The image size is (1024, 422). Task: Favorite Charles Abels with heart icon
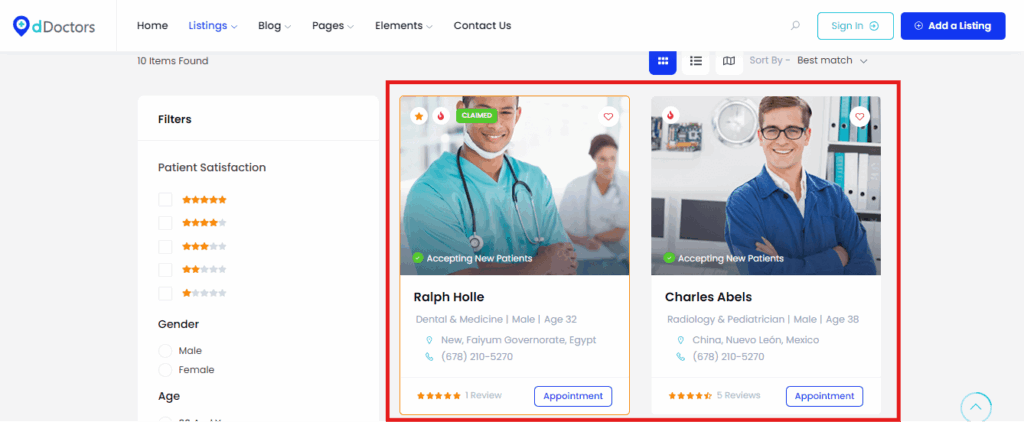[x=859, y=116]
